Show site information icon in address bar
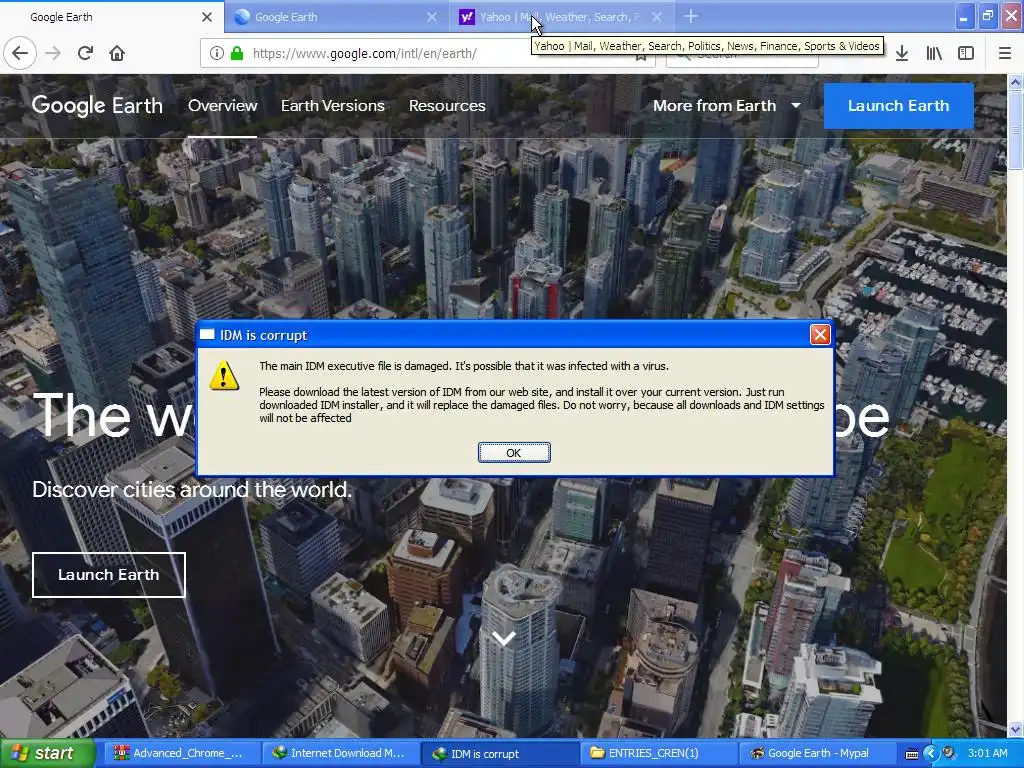Screen dimensions: 1024x768 click(217, 54)
